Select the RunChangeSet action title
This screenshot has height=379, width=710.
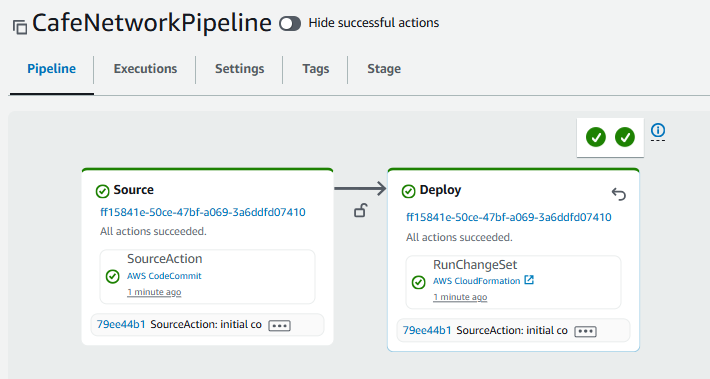click(475, 264)
